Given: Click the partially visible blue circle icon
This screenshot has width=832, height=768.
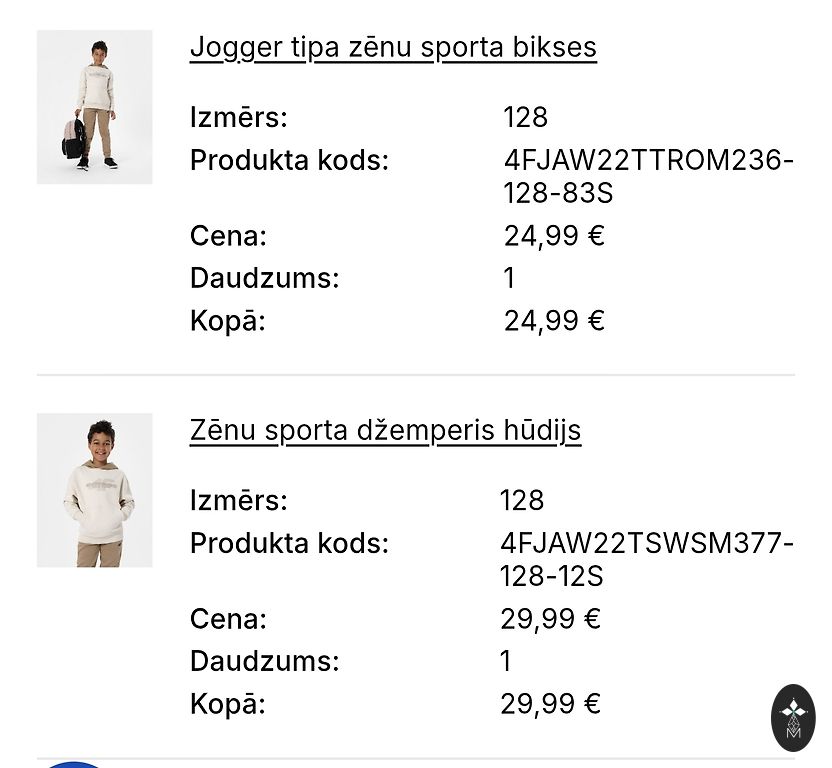Looking at the screenshot, I should coord(74,764).
